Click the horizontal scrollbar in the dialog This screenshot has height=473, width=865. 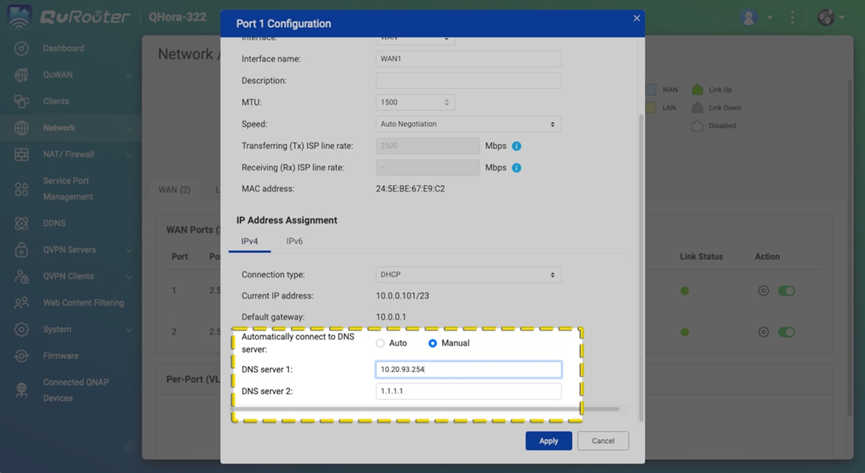click(430, 409)
